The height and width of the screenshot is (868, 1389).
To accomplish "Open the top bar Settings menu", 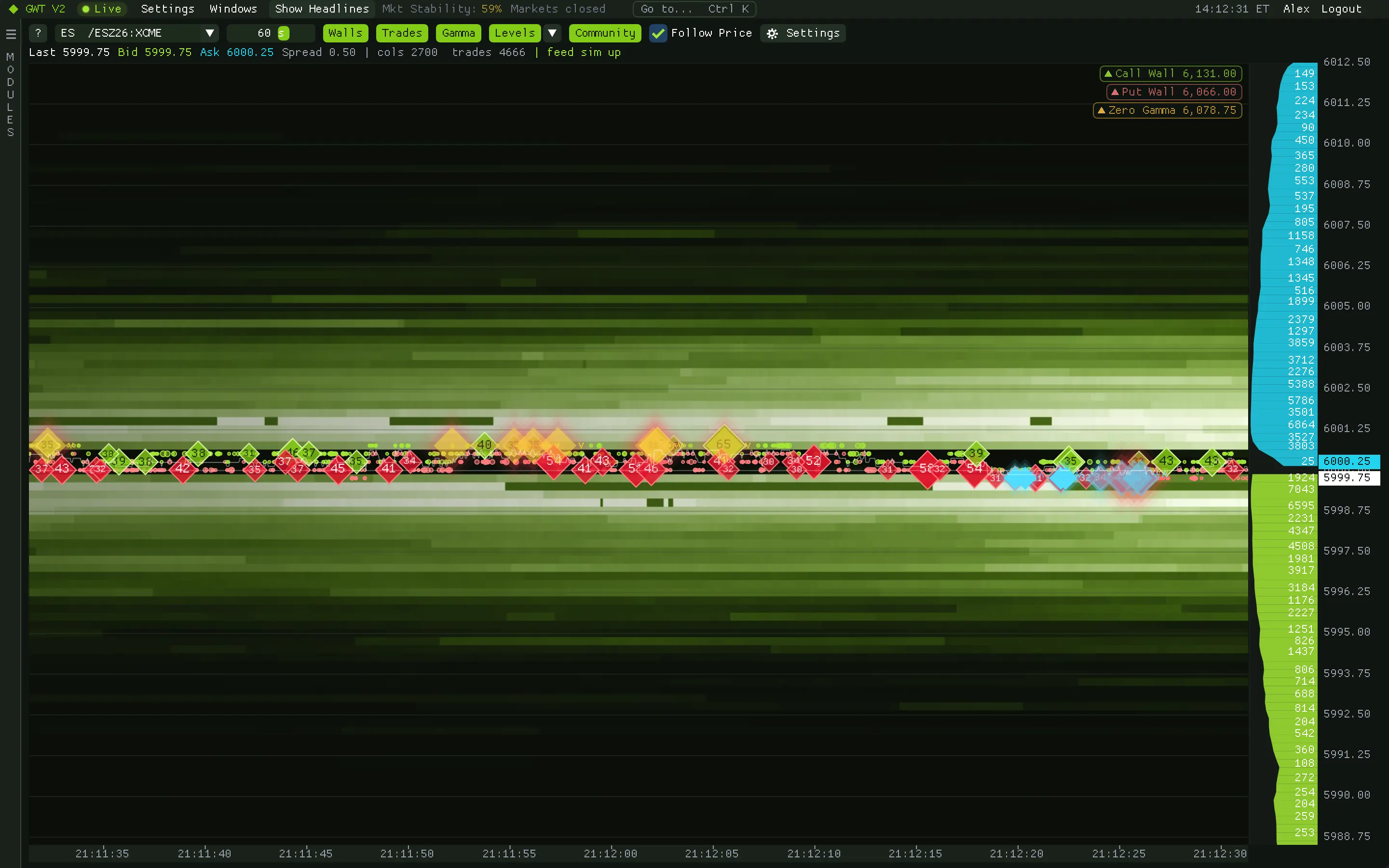I will [168, 9].
